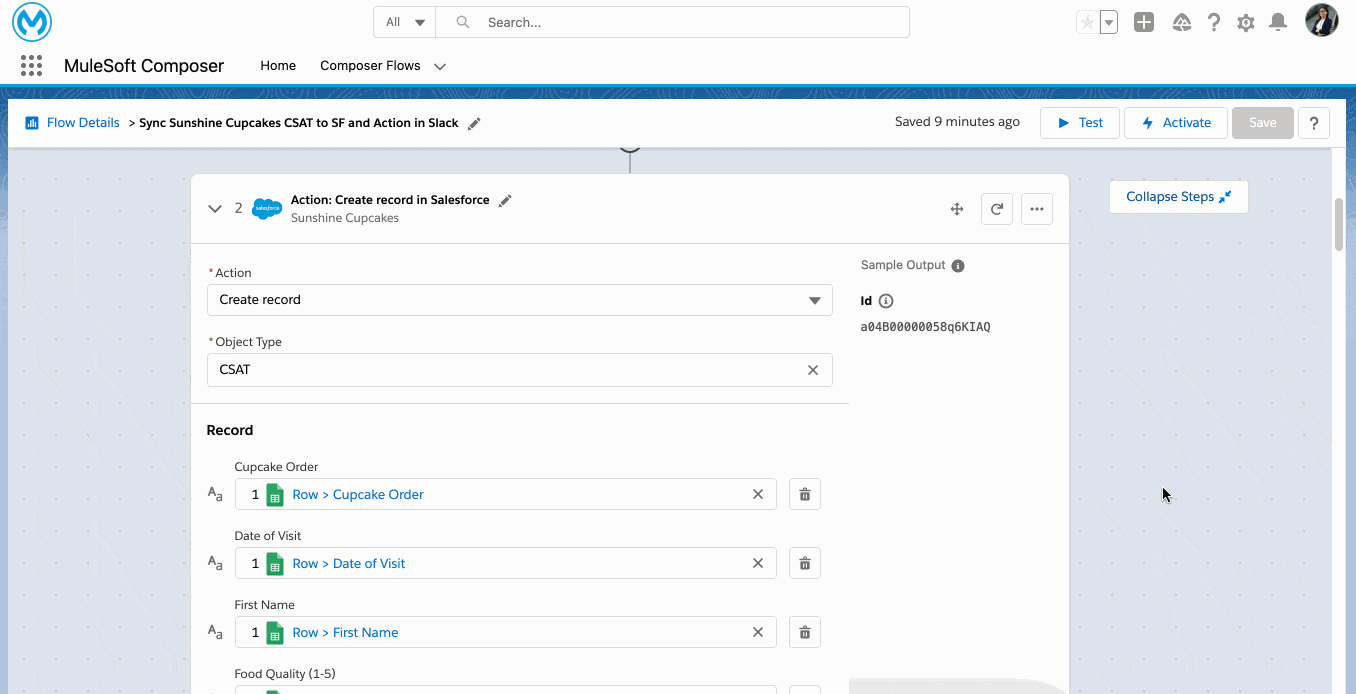
Task: Clear the Date of Visit field value
Action: click(758, 563)
